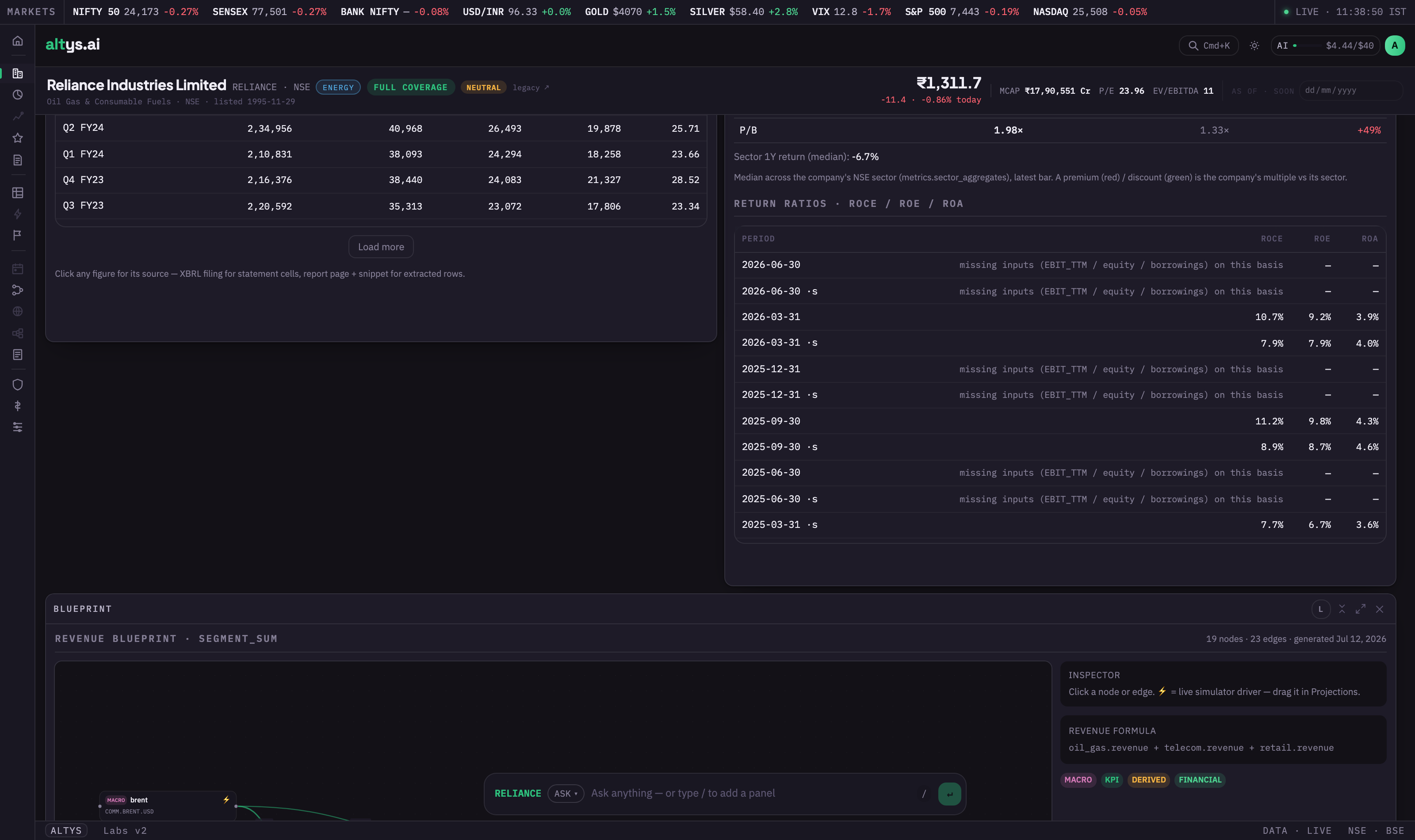The image size is (1415, 840).
Task: Select the Labs v2 tab in the footer
Action: coord(125,830)
